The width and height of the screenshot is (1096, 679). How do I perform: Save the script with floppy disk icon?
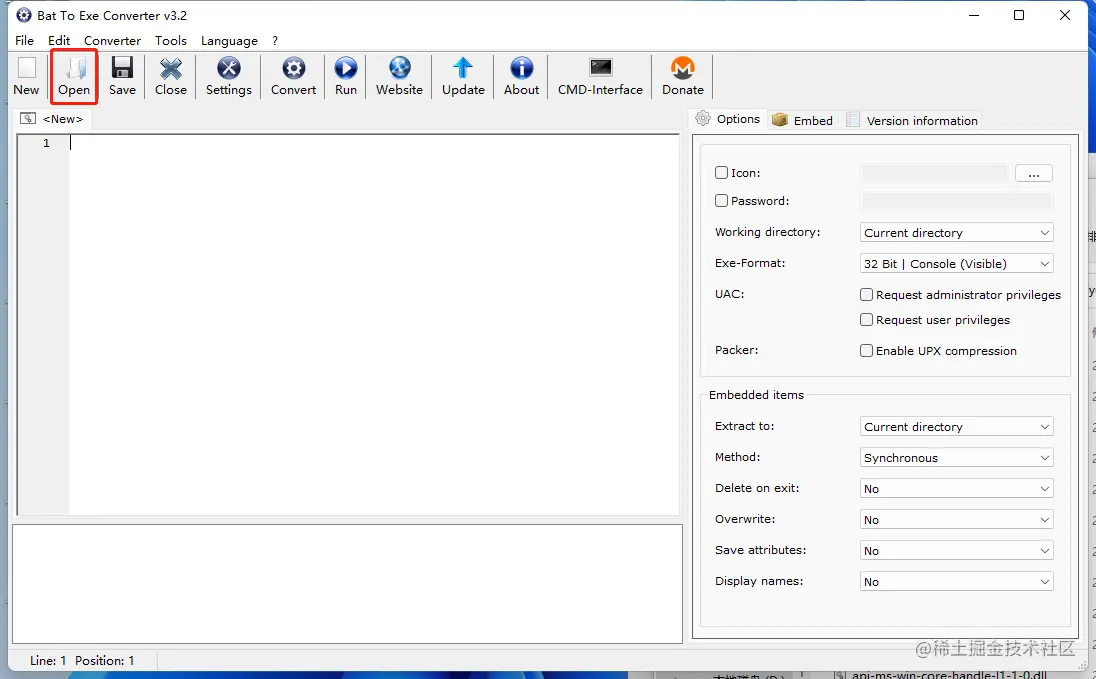click(122, 76)
